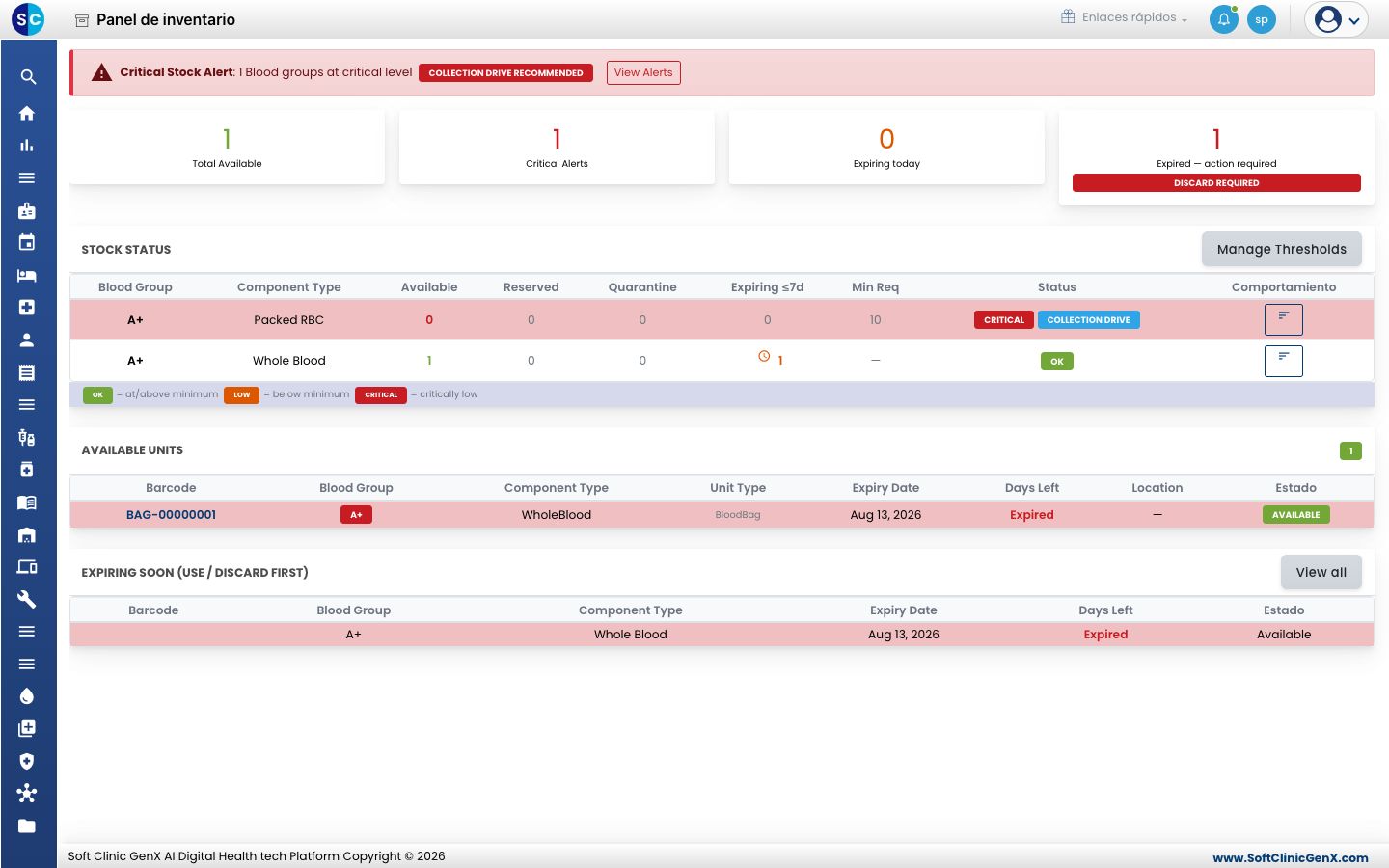This screenshot has width=1389, height=868.
Task: Click the Critical badge in Packed RBC row
Action: click(x=1004, y=320)
